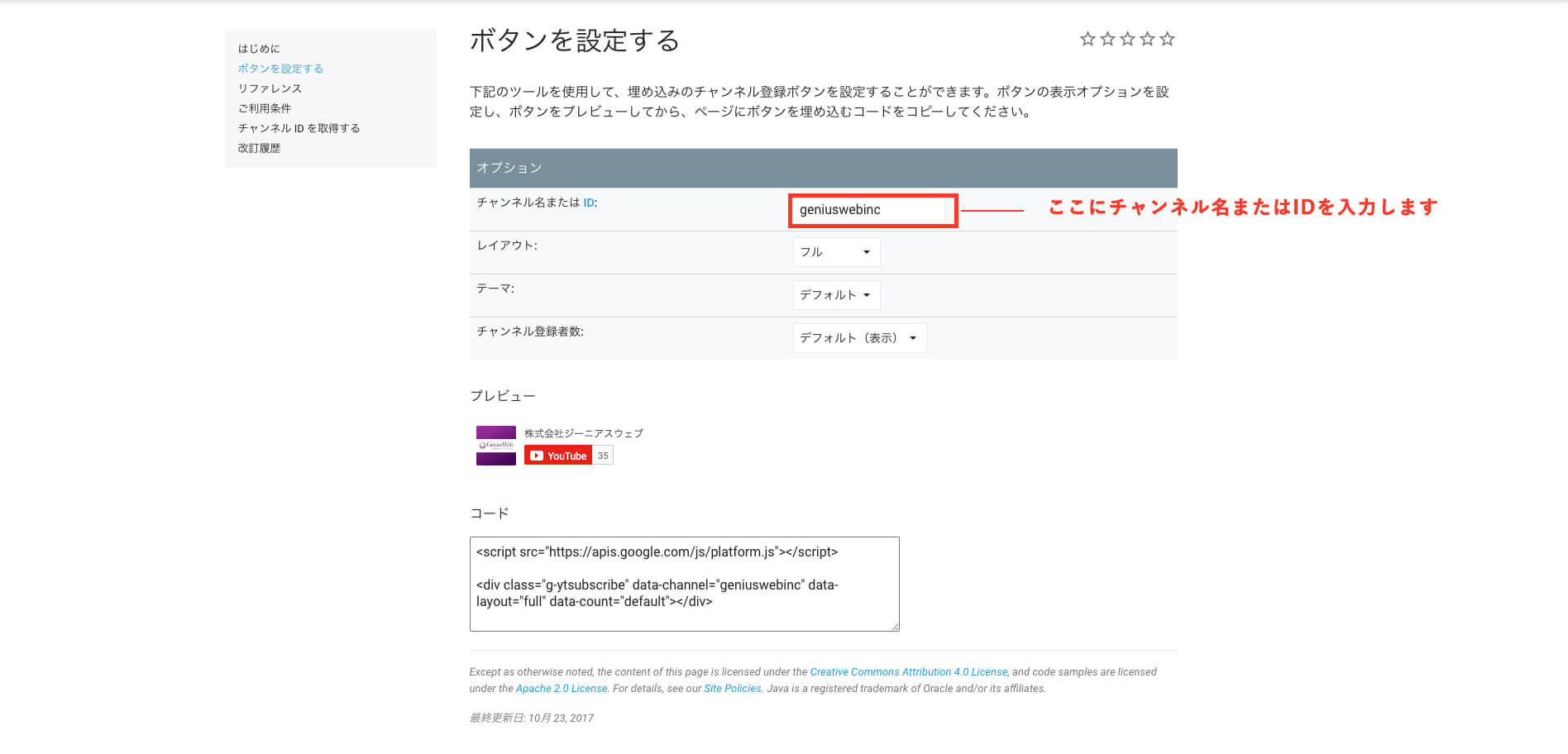Open はじめに in sidebar navigation

point(259,49)
